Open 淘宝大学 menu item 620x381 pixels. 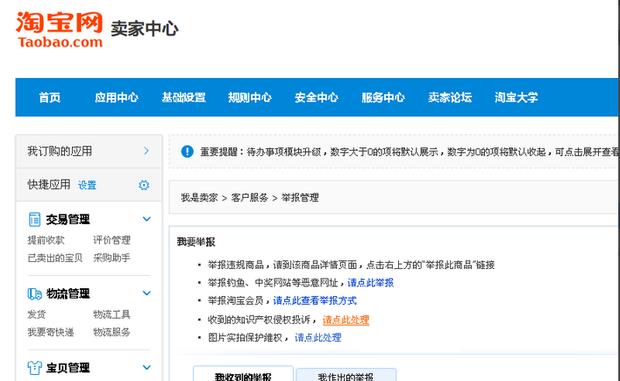coord(516,97)
